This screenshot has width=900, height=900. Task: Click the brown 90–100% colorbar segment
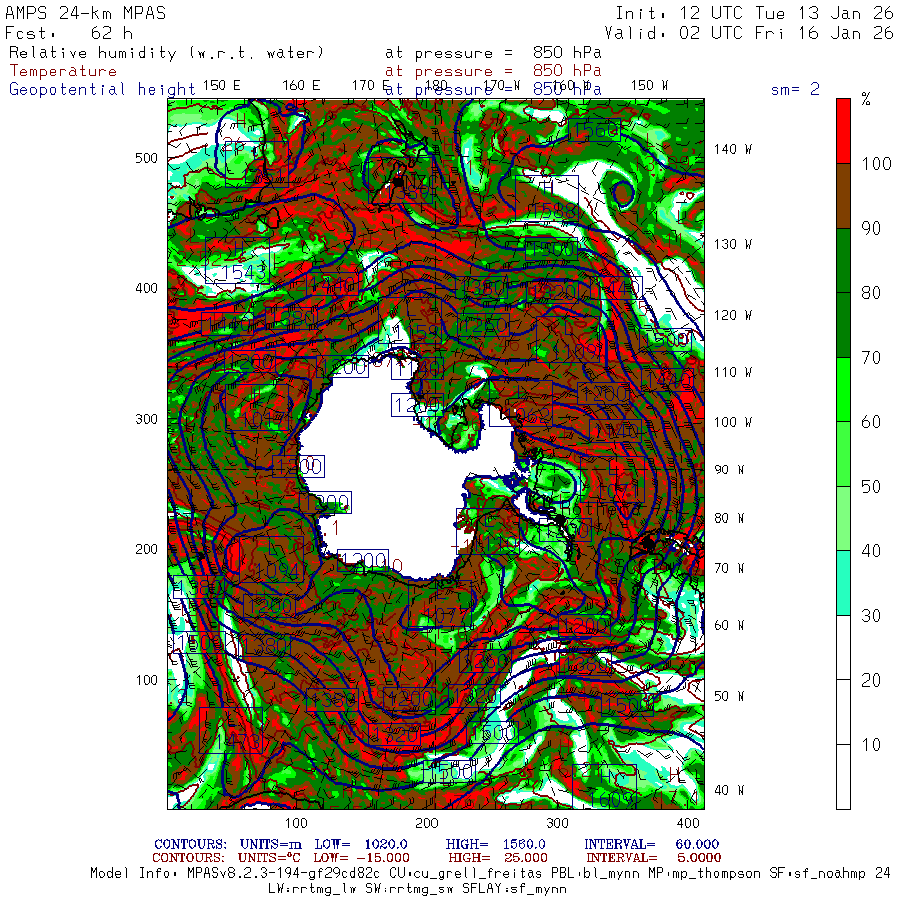843,196
